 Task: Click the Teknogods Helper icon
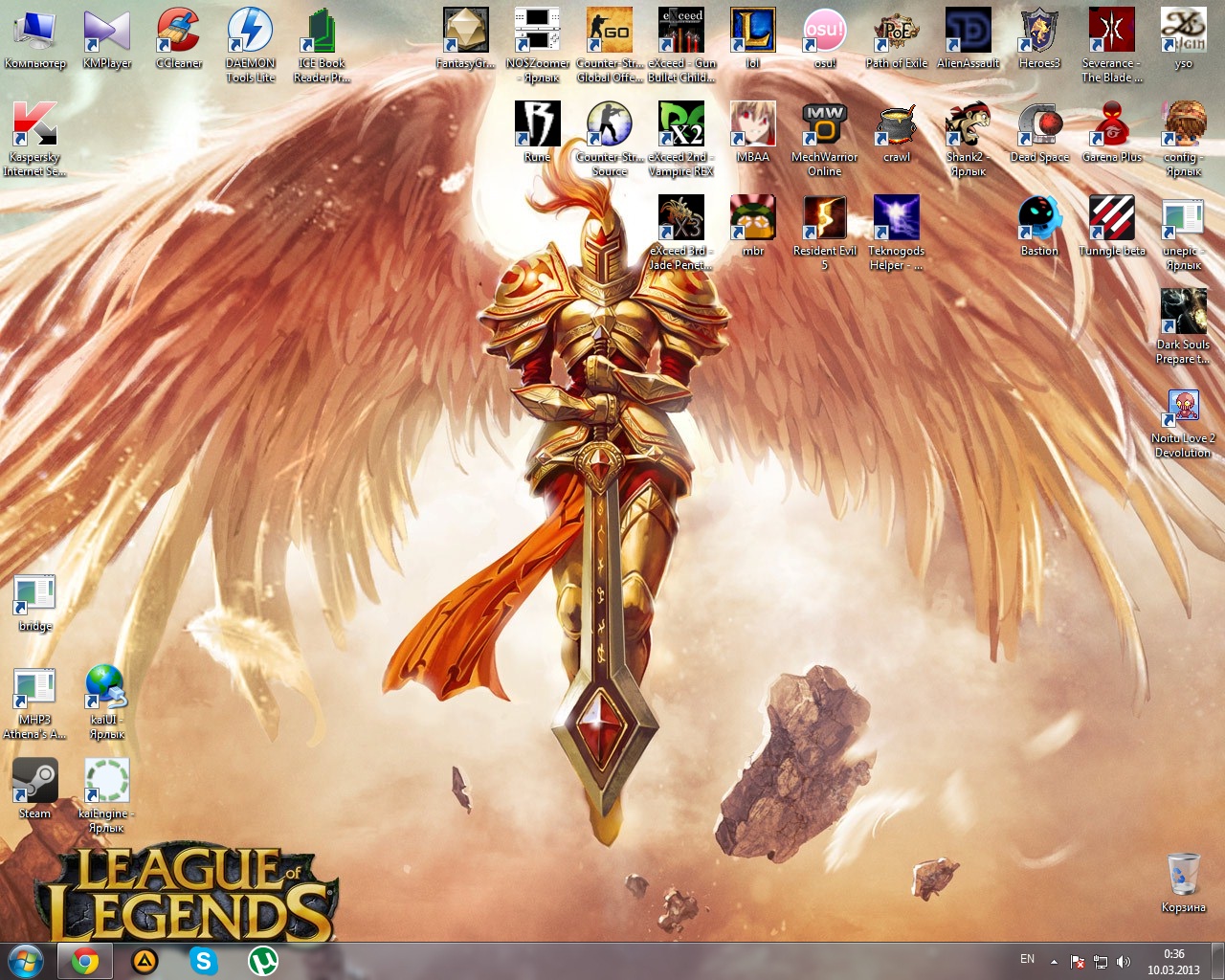pos(897,233)
